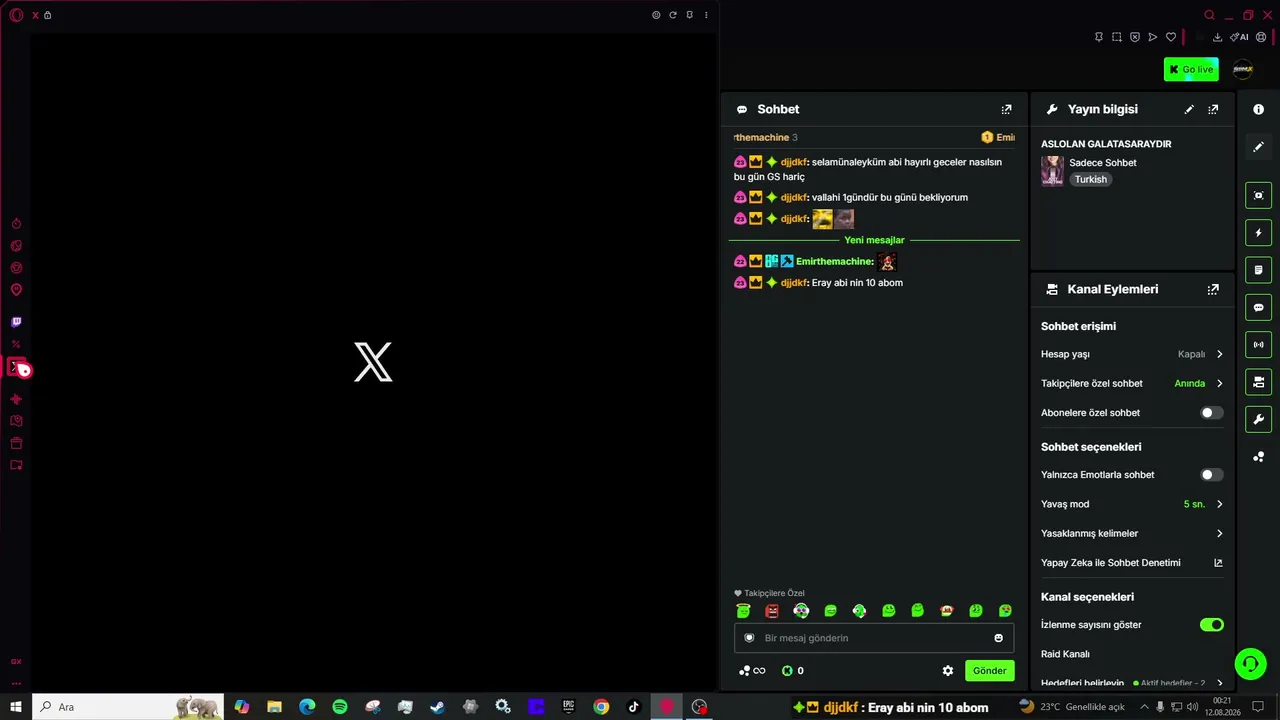1280x720 pixels.
Task: Insert the red angry emote
Action: (x=772, y=611)
